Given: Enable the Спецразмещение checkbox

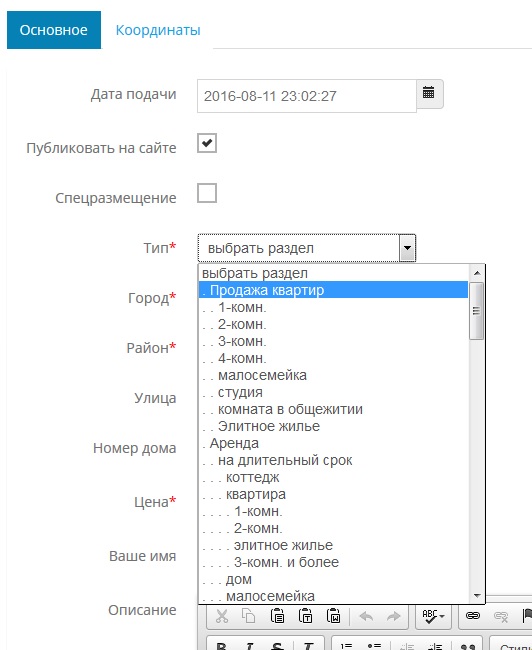Looking at the screenshot, I should [207, 193].
